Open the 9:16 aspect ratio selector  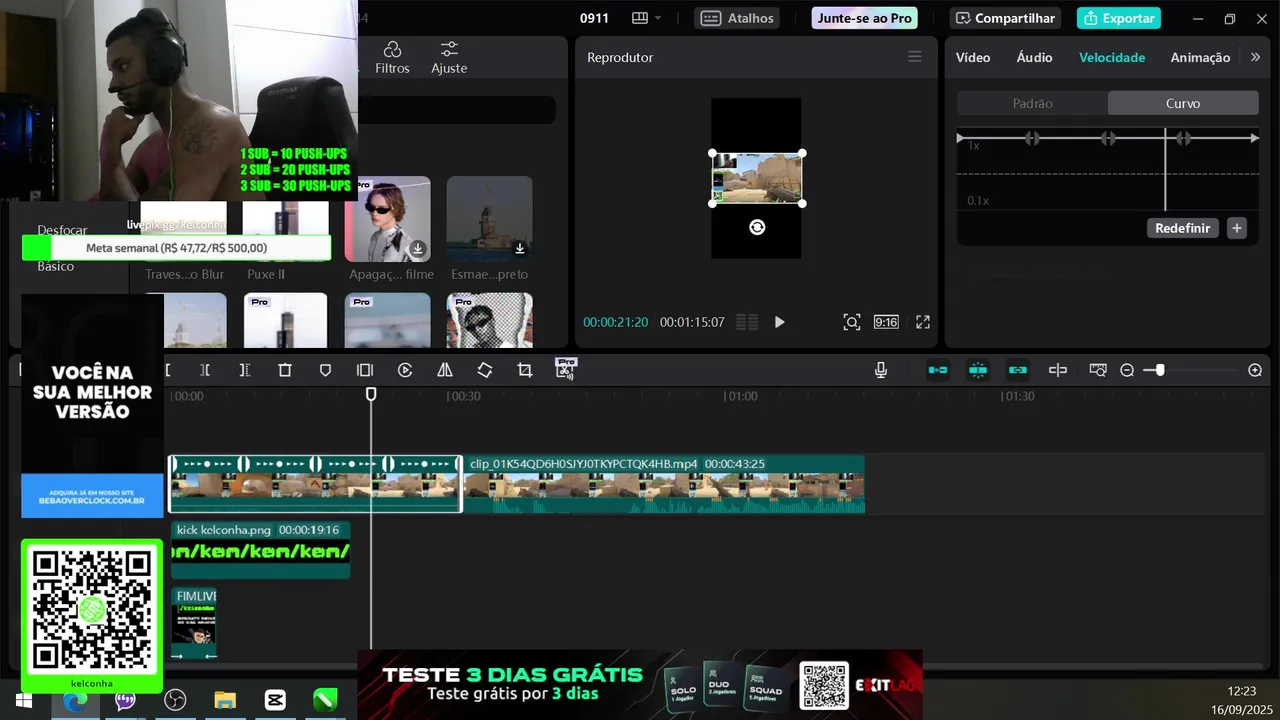coord(886,322)
